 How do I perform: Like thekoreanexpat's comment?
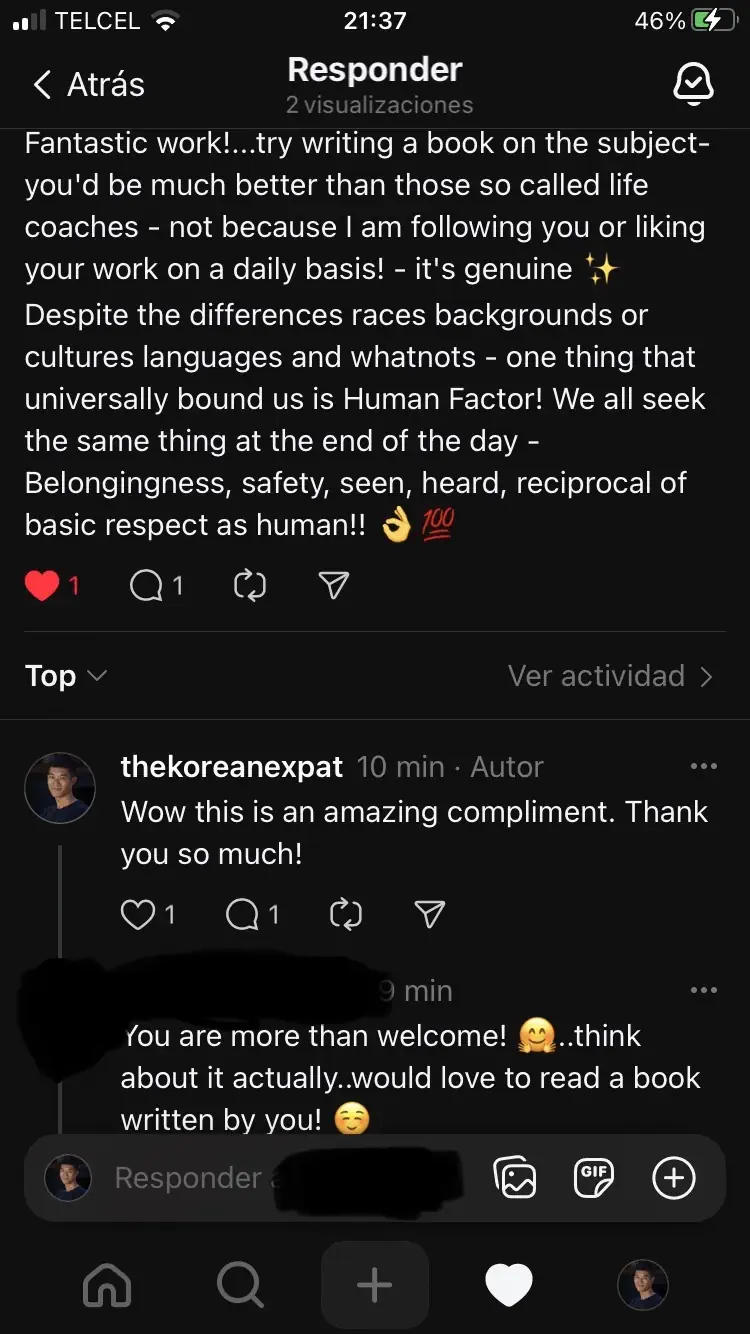(x=138, y=914)
